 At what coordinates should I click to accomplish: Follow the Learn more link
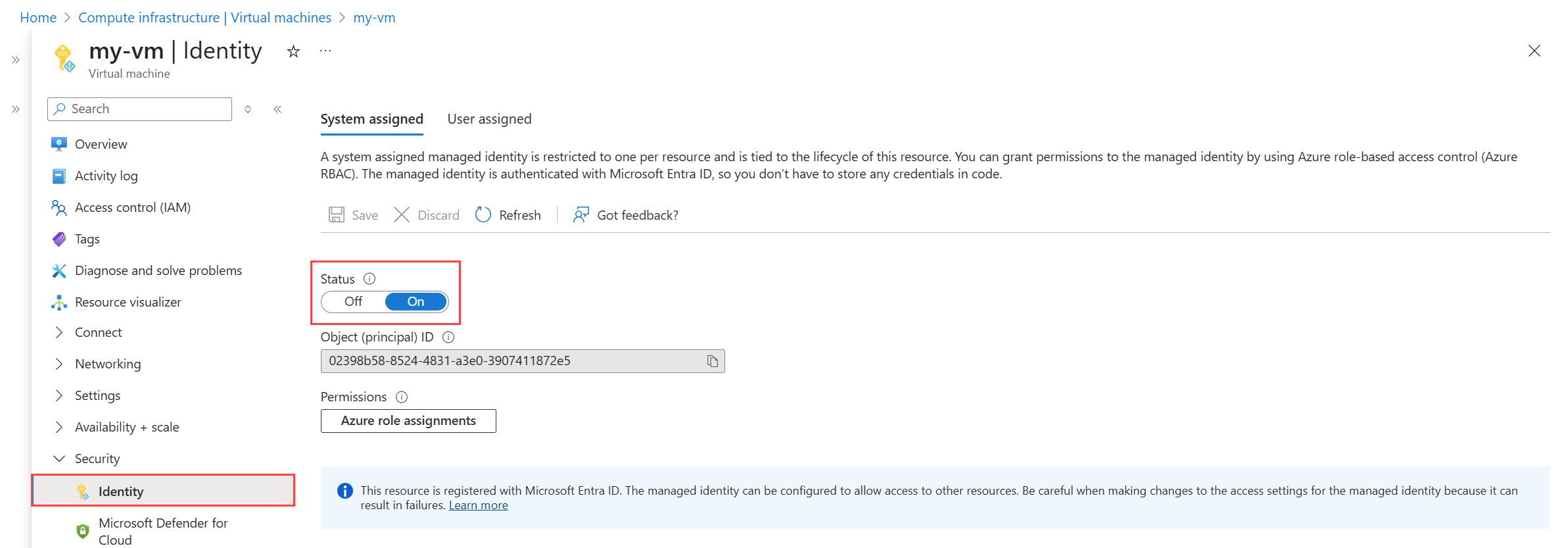[478, 505]
